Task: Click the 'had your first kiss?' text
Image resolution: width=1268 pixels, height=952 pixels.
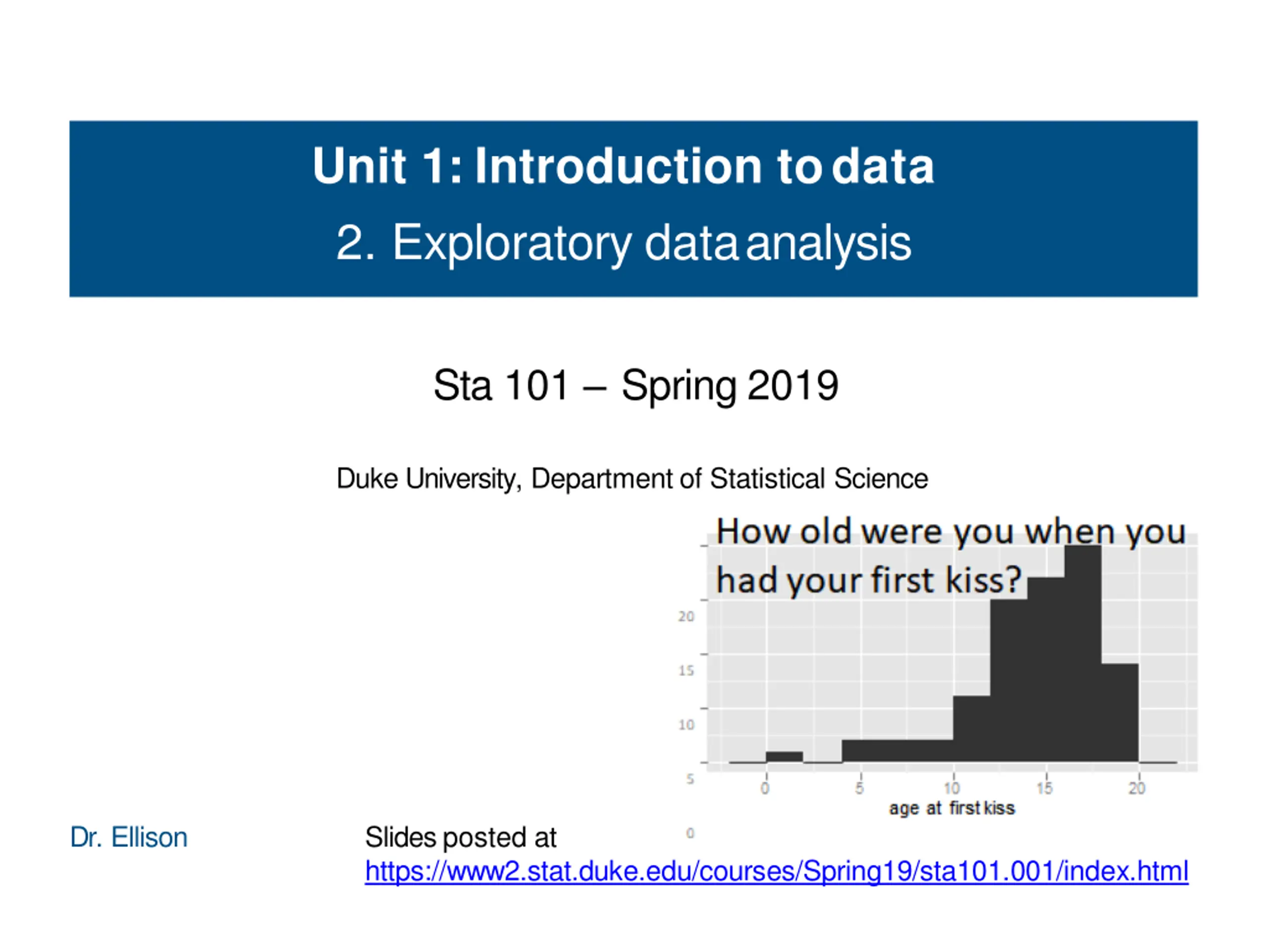Action: pyautogui.click(x=868, y=580)
